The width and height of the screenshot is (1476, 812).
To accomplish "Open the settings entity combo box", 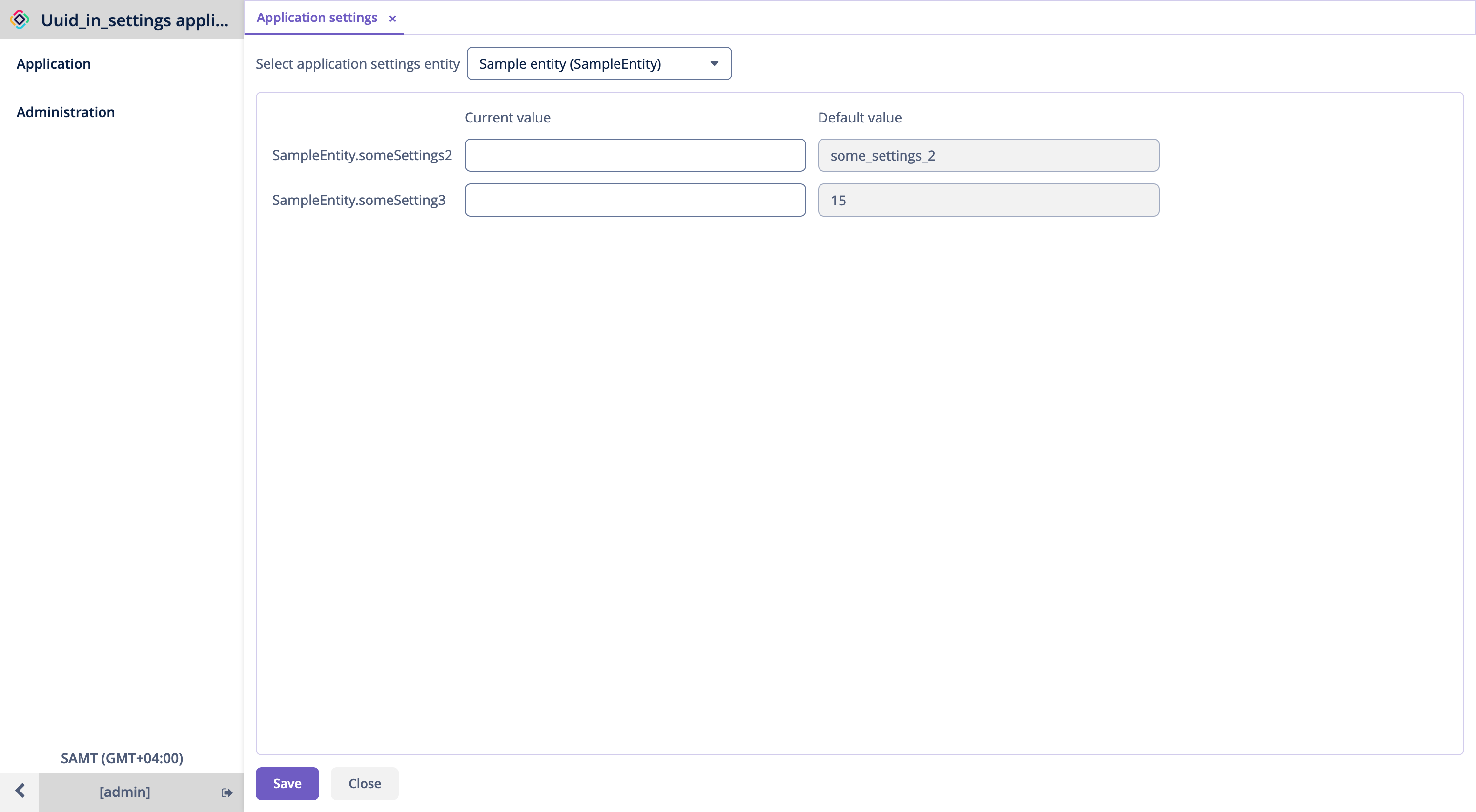I will point(599,63).
